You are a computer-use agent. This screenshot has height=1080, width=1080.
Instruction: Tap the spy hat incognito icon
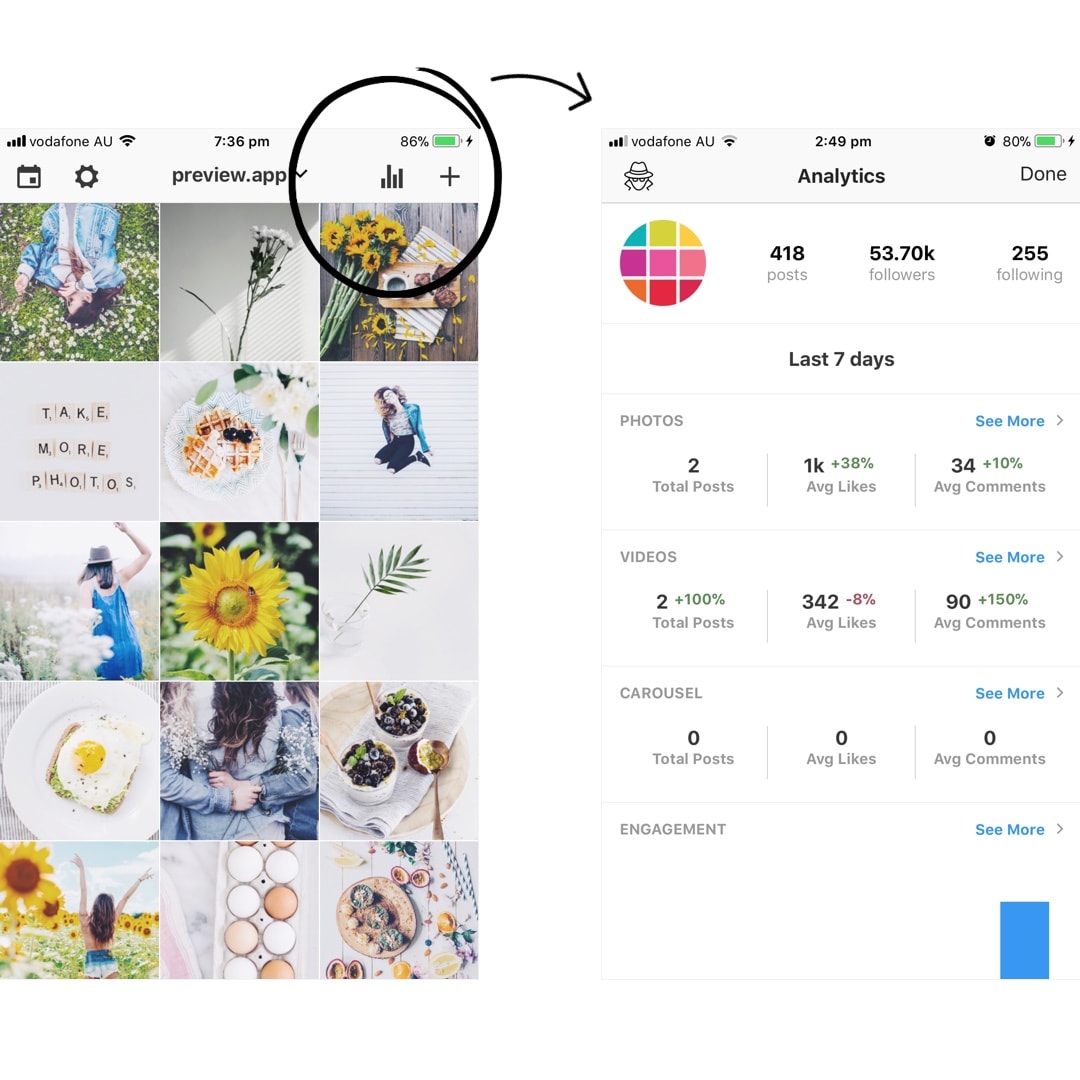[638, 176]
